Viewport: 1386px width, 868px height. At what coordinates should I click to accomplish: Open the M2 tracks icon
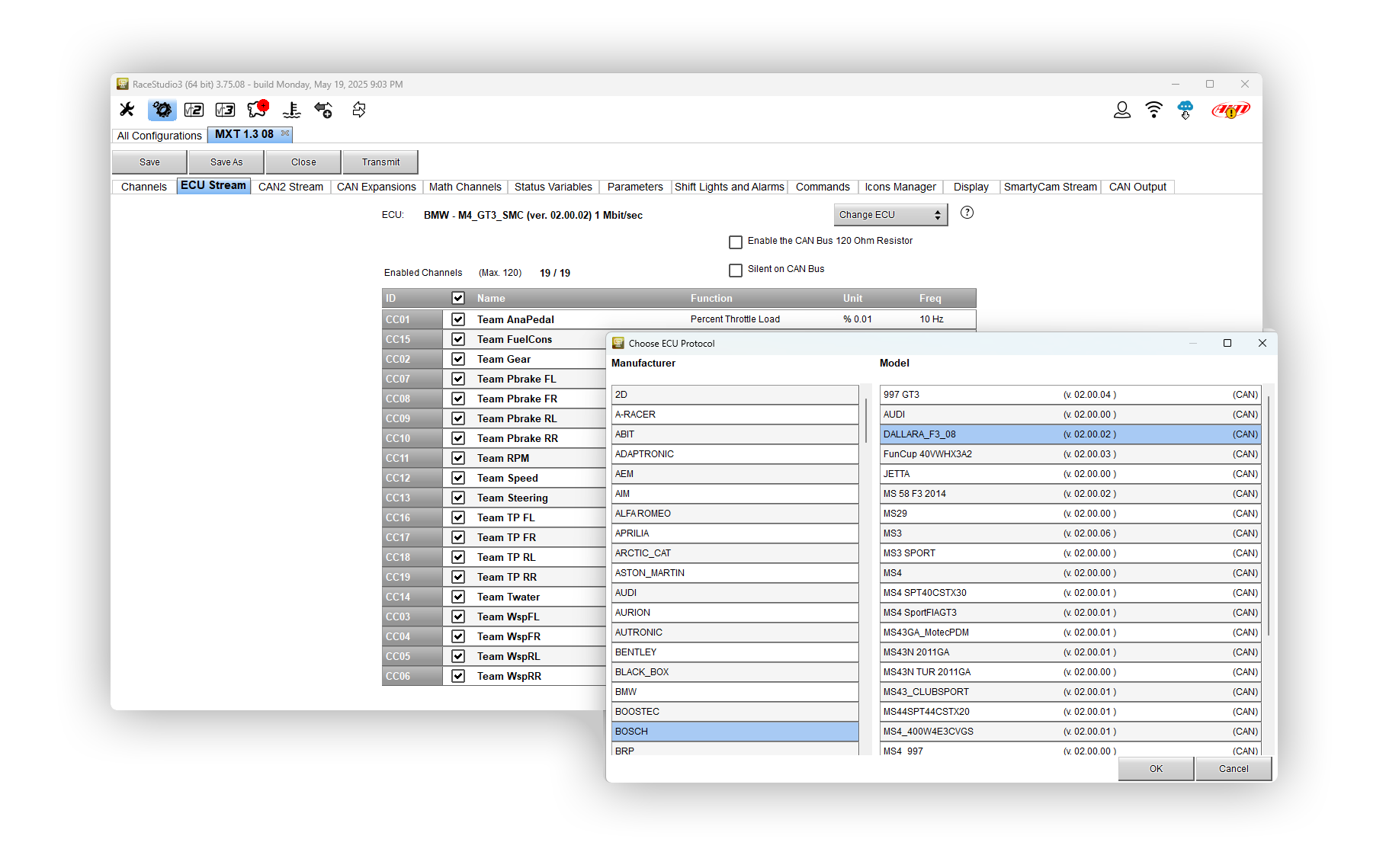194,110
